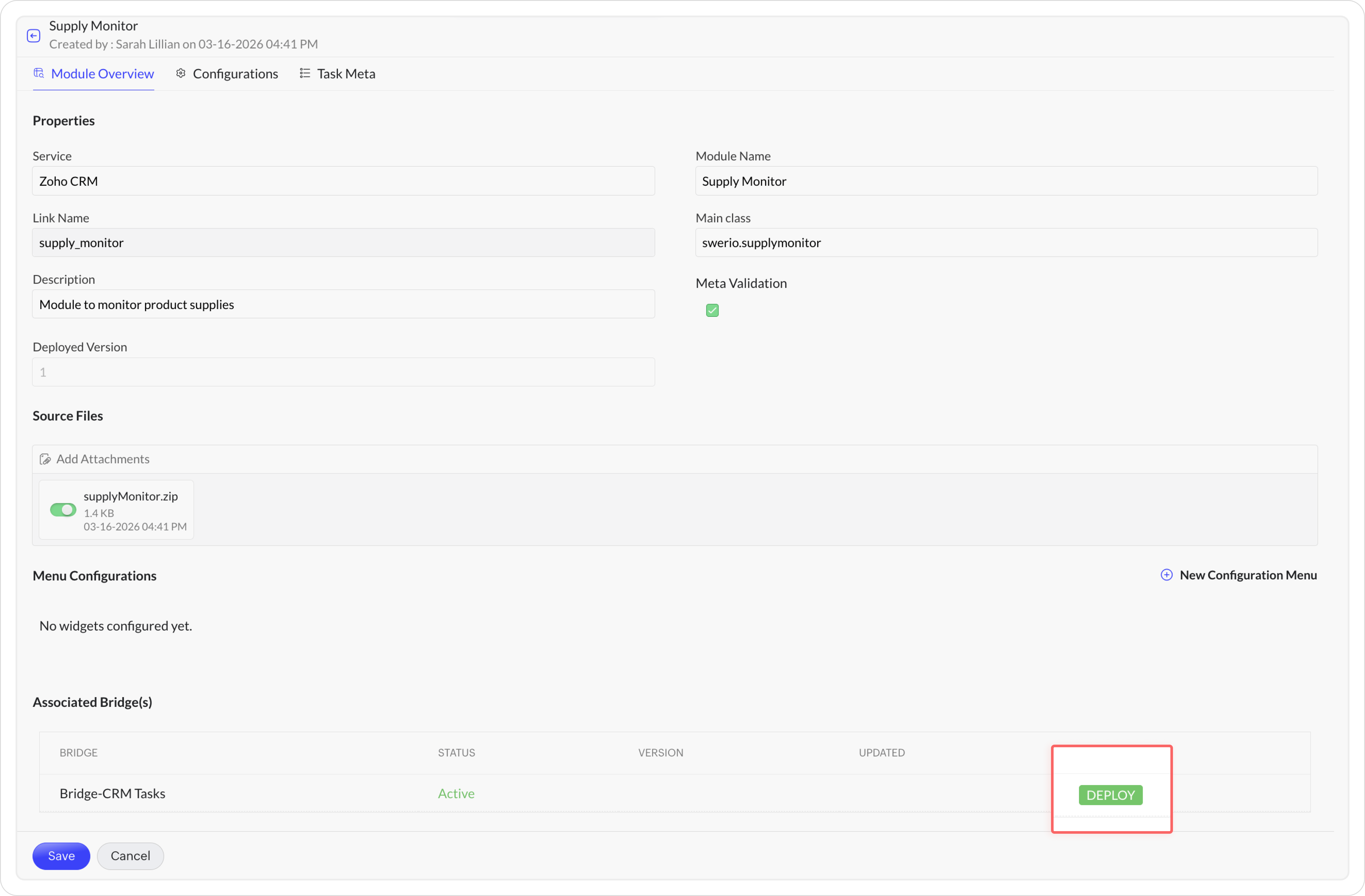The height and width of the screenshot is (896, 1365).
Task: Click the back arrow icon beside Supply Monitor
Action: click(x=33, y=35)
